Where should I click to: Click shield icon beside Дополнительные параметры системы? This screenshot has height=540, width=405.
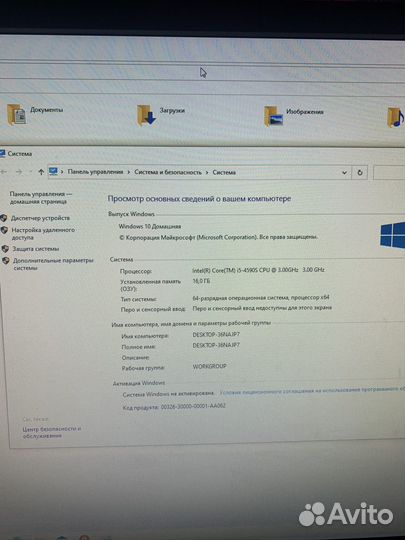tap(6, 260)
